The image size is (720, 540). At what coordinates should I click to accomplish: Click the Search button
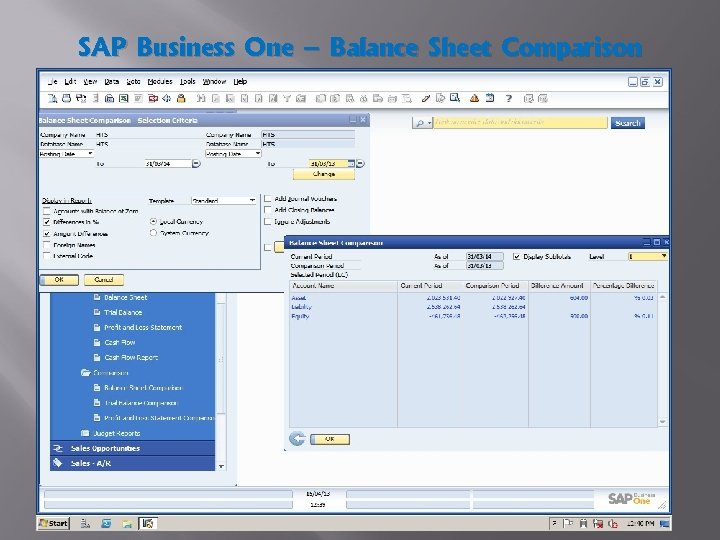point(628,123)
